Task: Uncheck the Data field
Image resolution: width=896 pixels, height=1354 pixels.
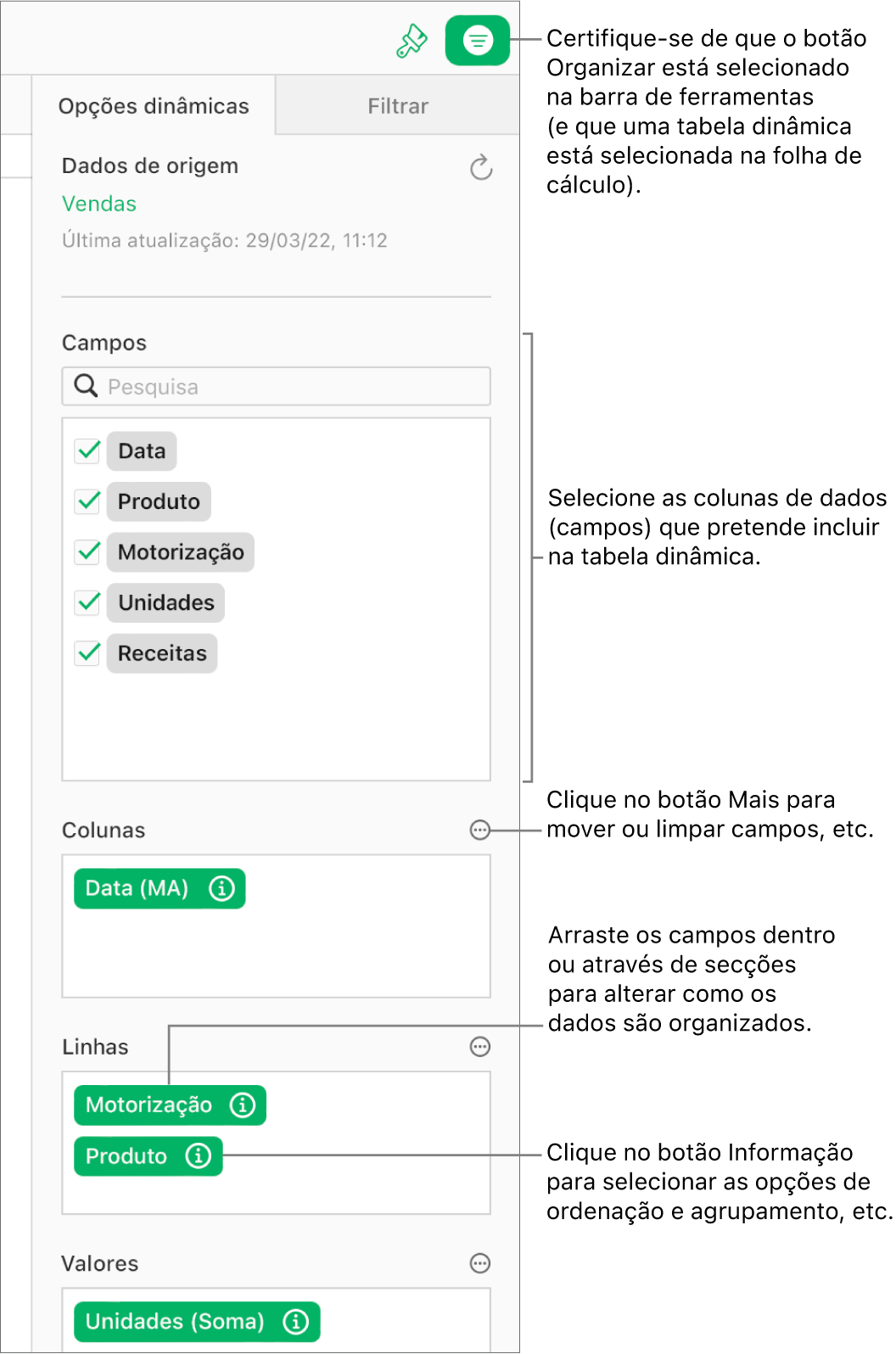Action: [86, 450]
